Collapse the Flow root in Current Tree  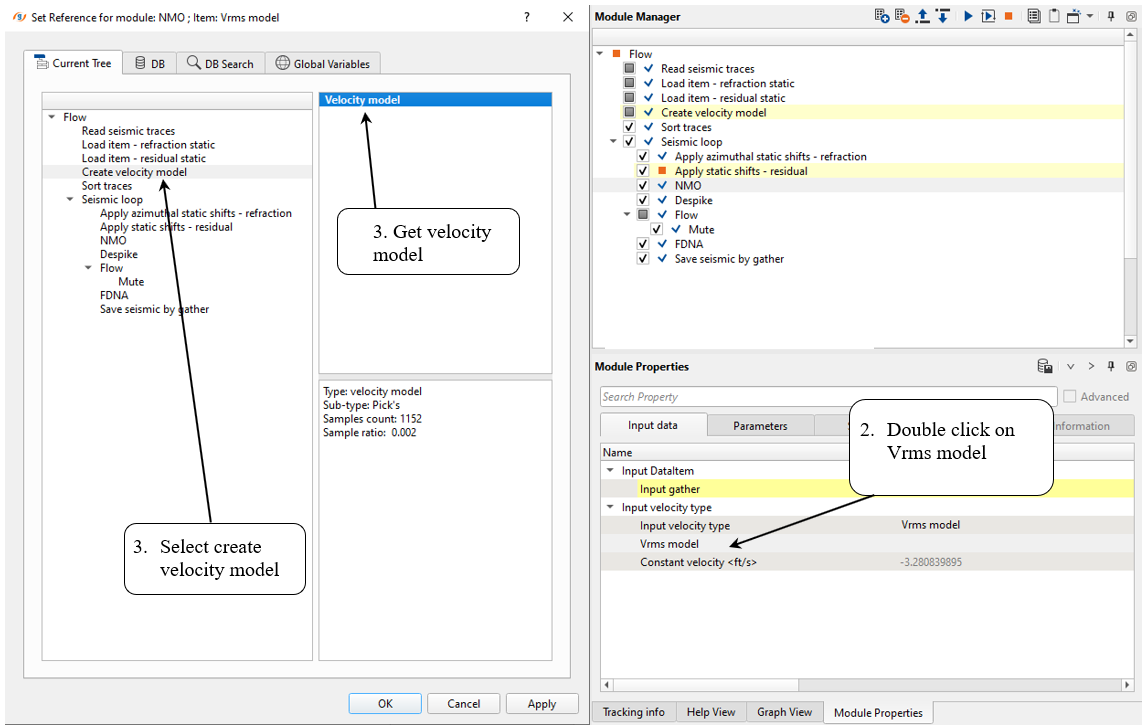coord(51,117)
